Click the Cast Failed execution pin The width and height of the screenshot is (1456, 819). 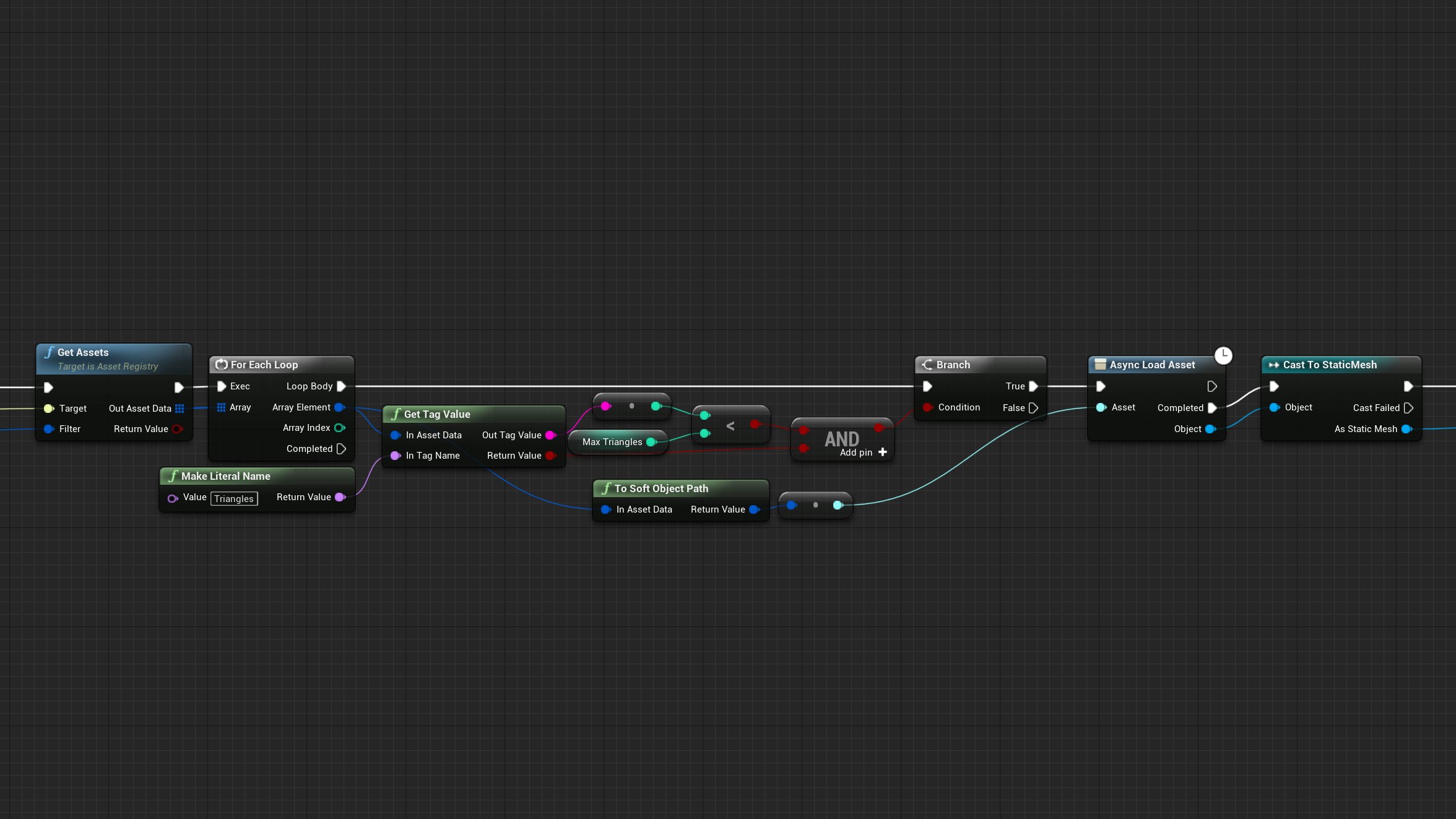tap(1408, 408)
